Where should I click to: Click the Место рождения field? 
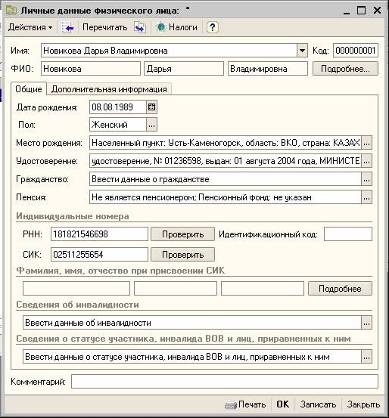(226, 143)
